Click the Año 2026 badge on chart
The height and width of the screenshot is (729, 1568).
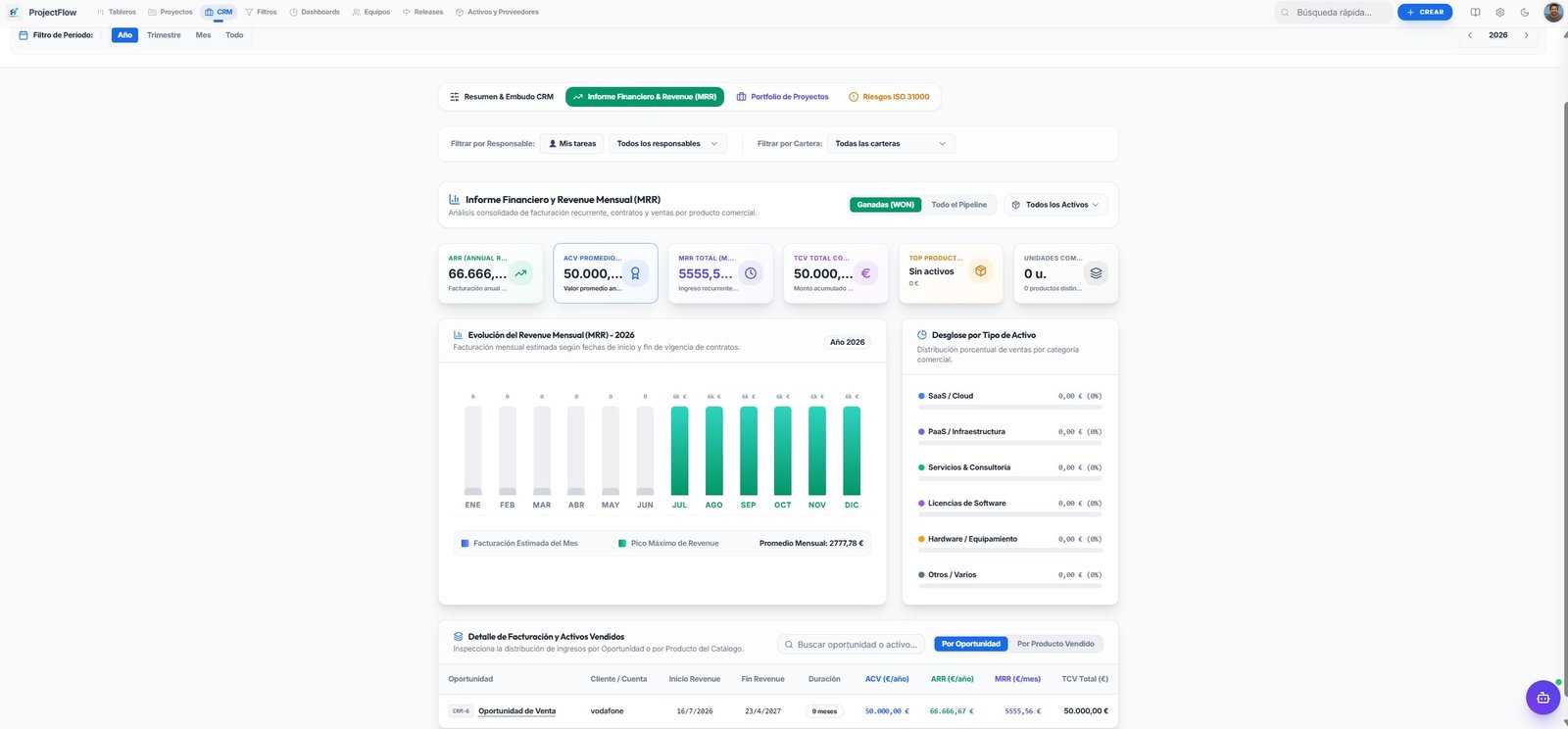pos(847,342)
